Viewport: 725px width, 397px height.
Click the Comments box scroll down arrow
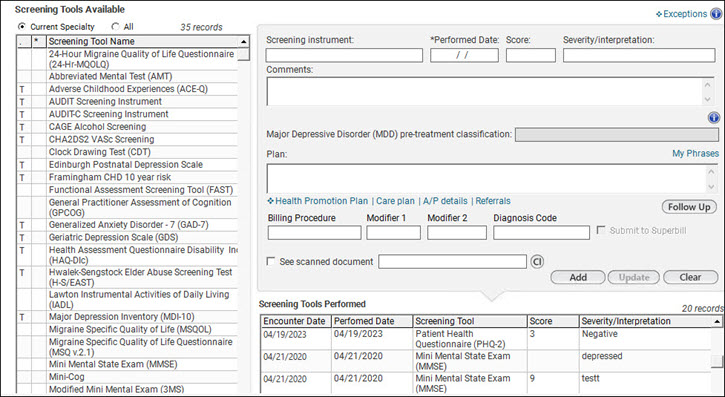(x=707, y=99)
